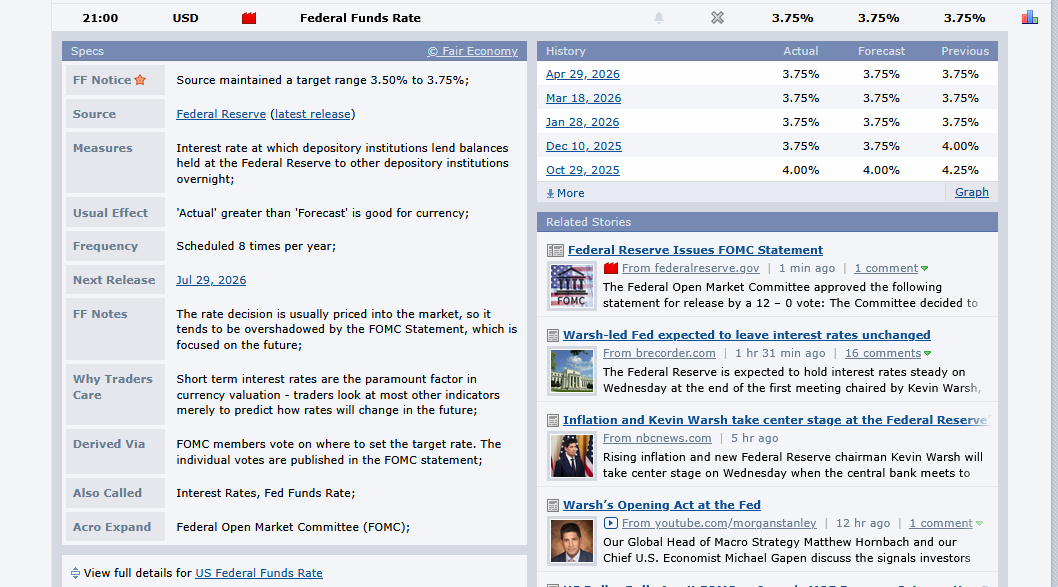Image resolution: width=1058 pixels, height=587 pixels.
Task: Open the bar chart graph icon
Action: (1030, 18)
